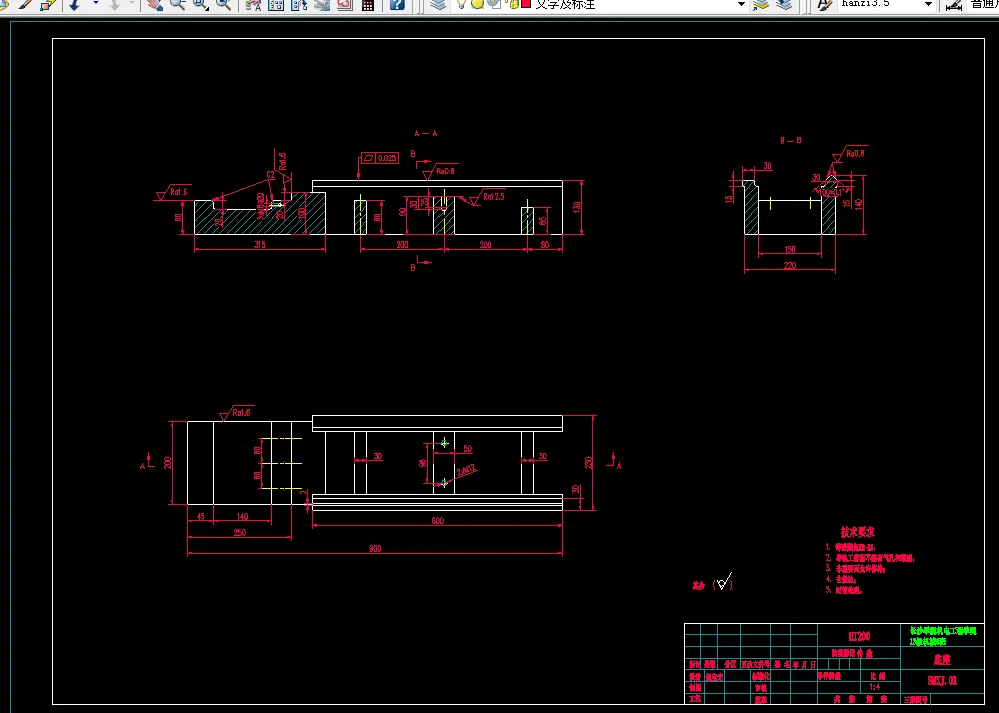Open the dimension style combo box
The image size is (999, 713).
(x=984, y=4)
